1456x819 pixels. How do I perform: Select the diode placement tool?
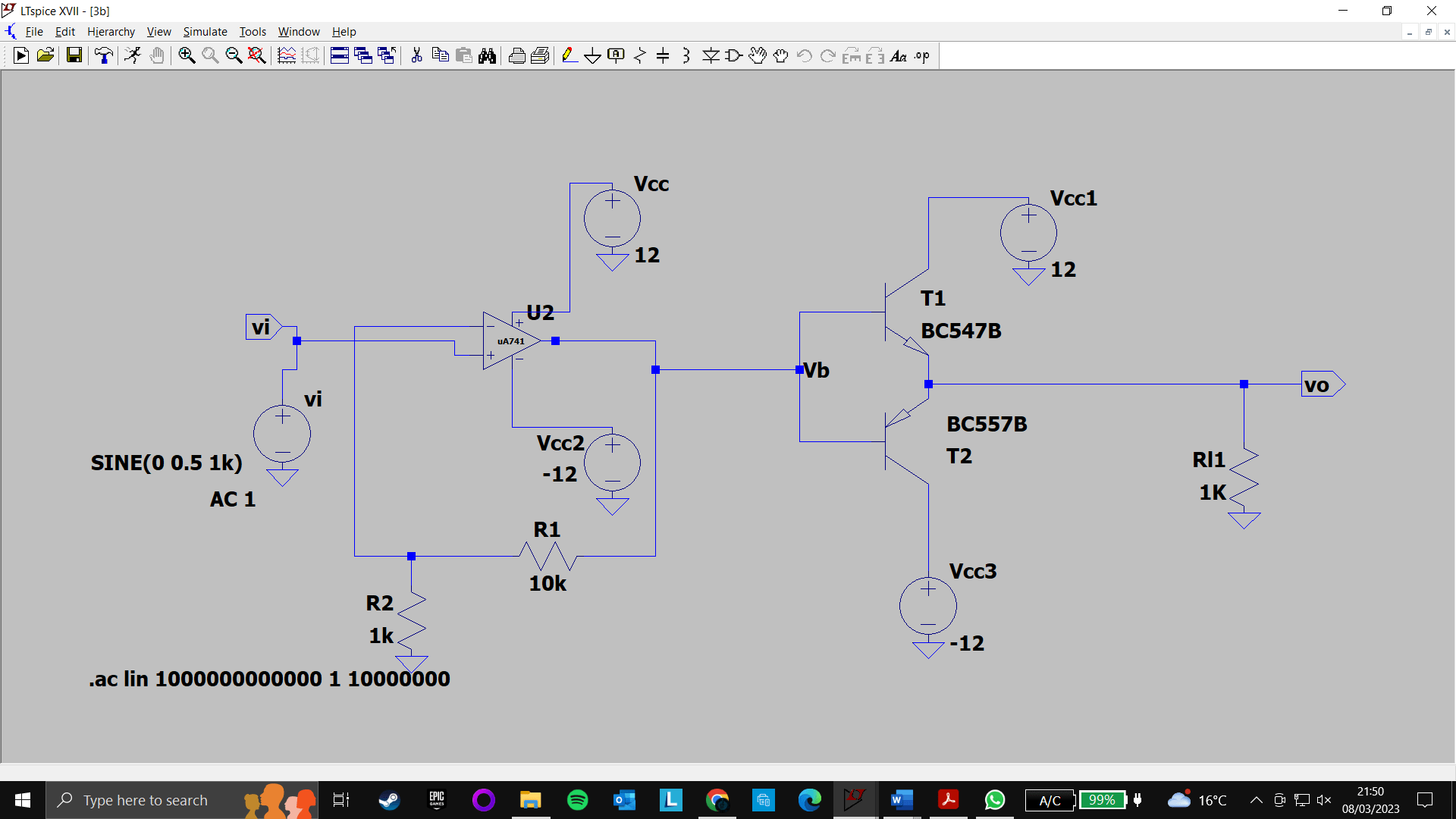711,55
